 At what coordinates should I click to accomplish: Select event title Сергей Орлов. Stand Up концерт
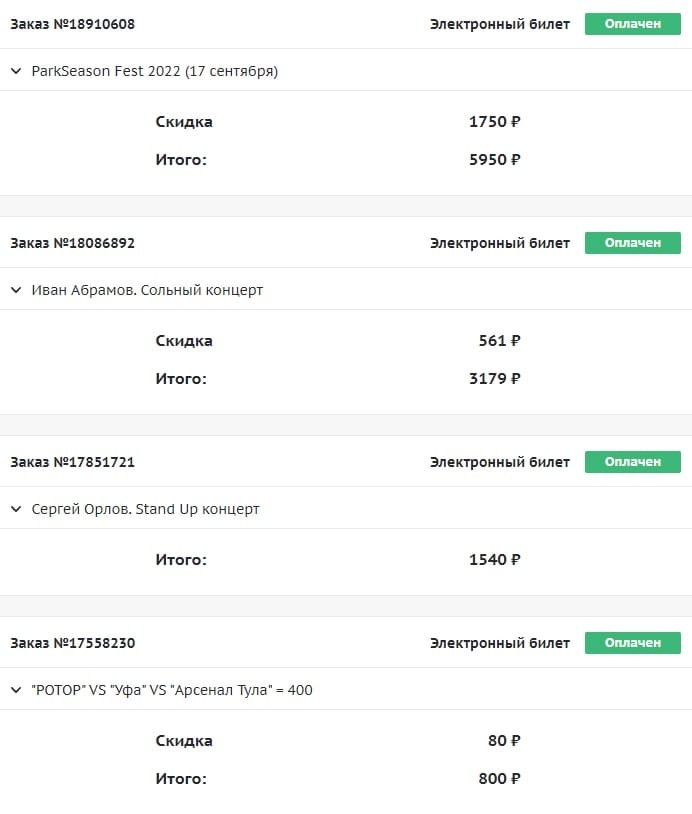click(x=145, y=509)
